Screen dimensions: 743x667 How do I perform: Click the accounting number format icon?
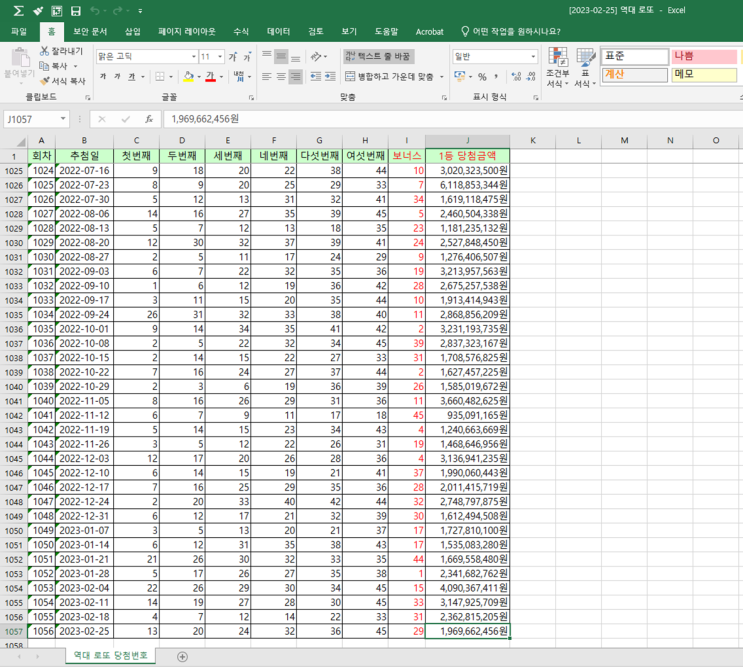point(459,76)
